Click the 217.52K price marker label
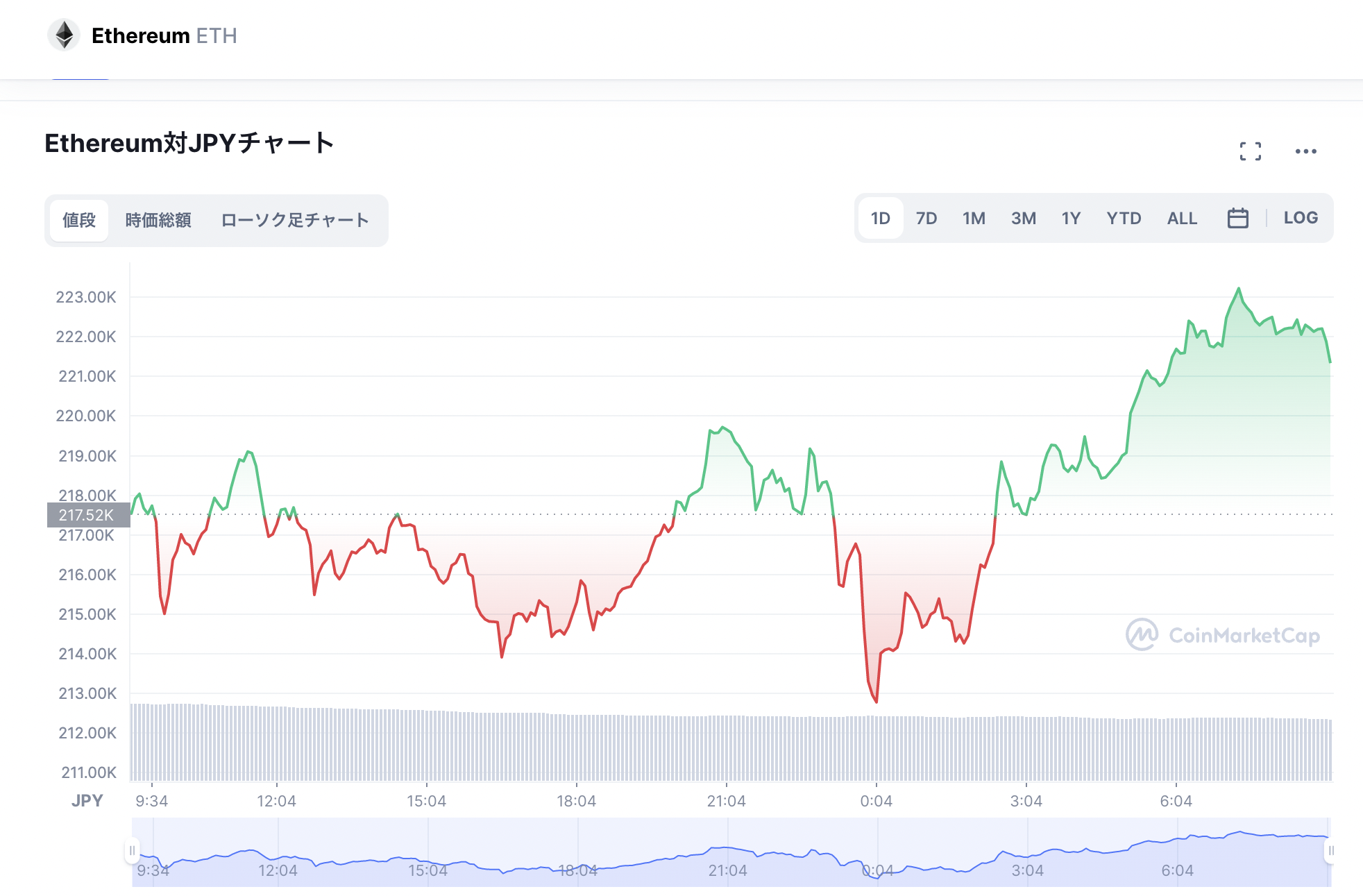1363x896 pixels. coord(88,515)
